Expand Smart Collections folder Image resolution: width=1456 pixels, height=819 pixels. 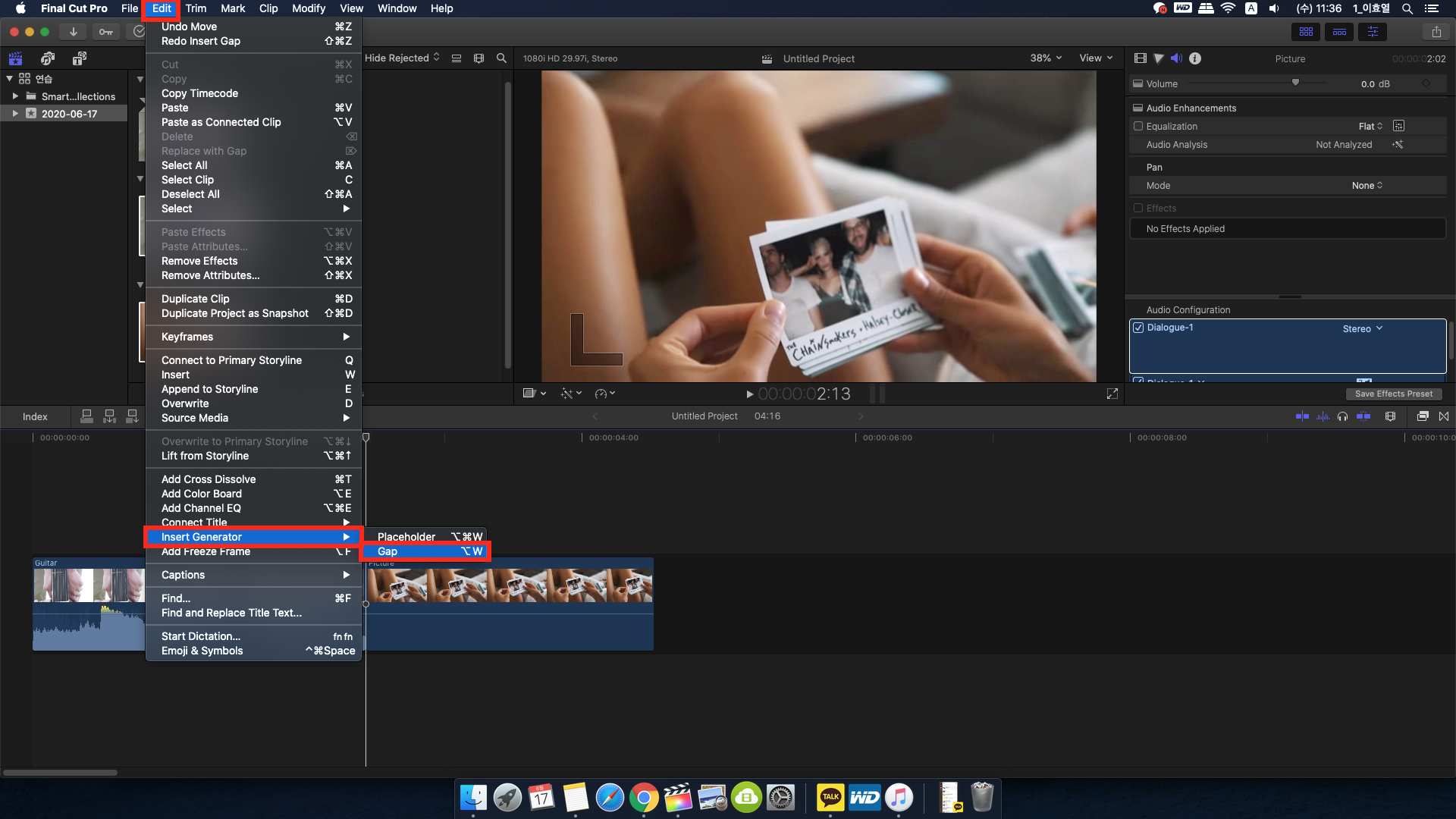point(15,96)
